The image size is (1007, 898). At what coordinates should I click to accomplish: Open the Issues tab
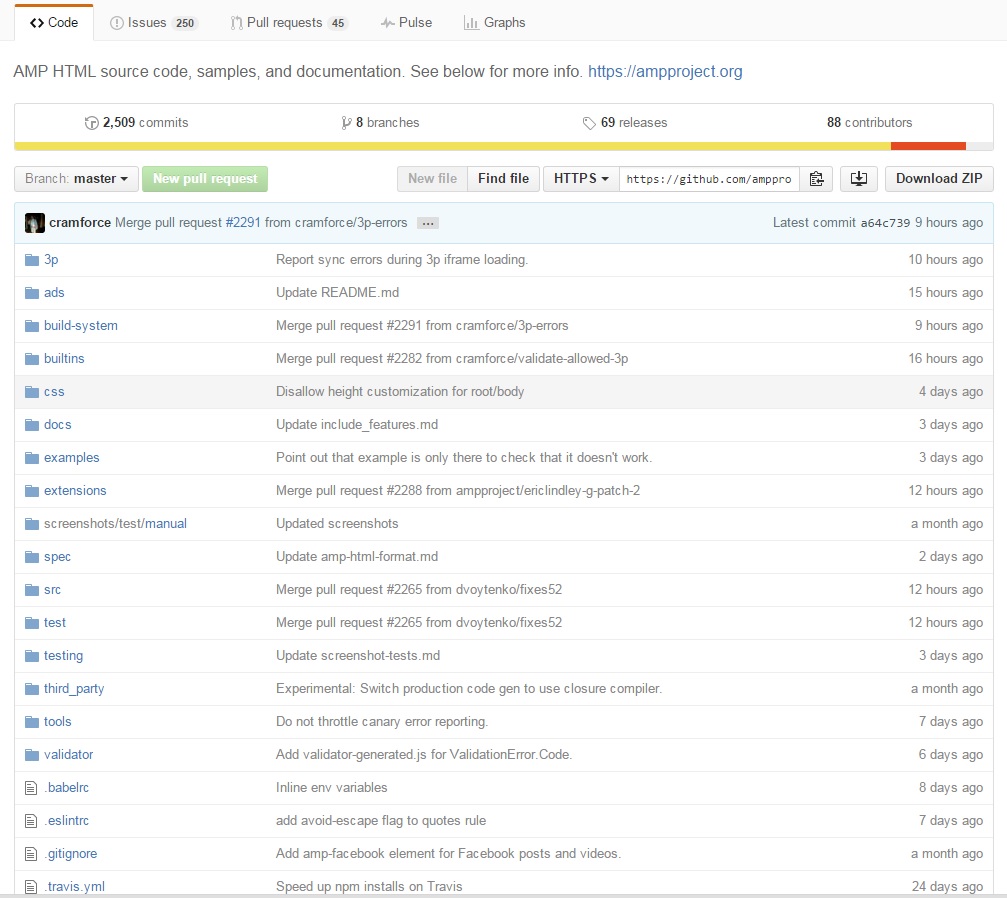[153, 22]
